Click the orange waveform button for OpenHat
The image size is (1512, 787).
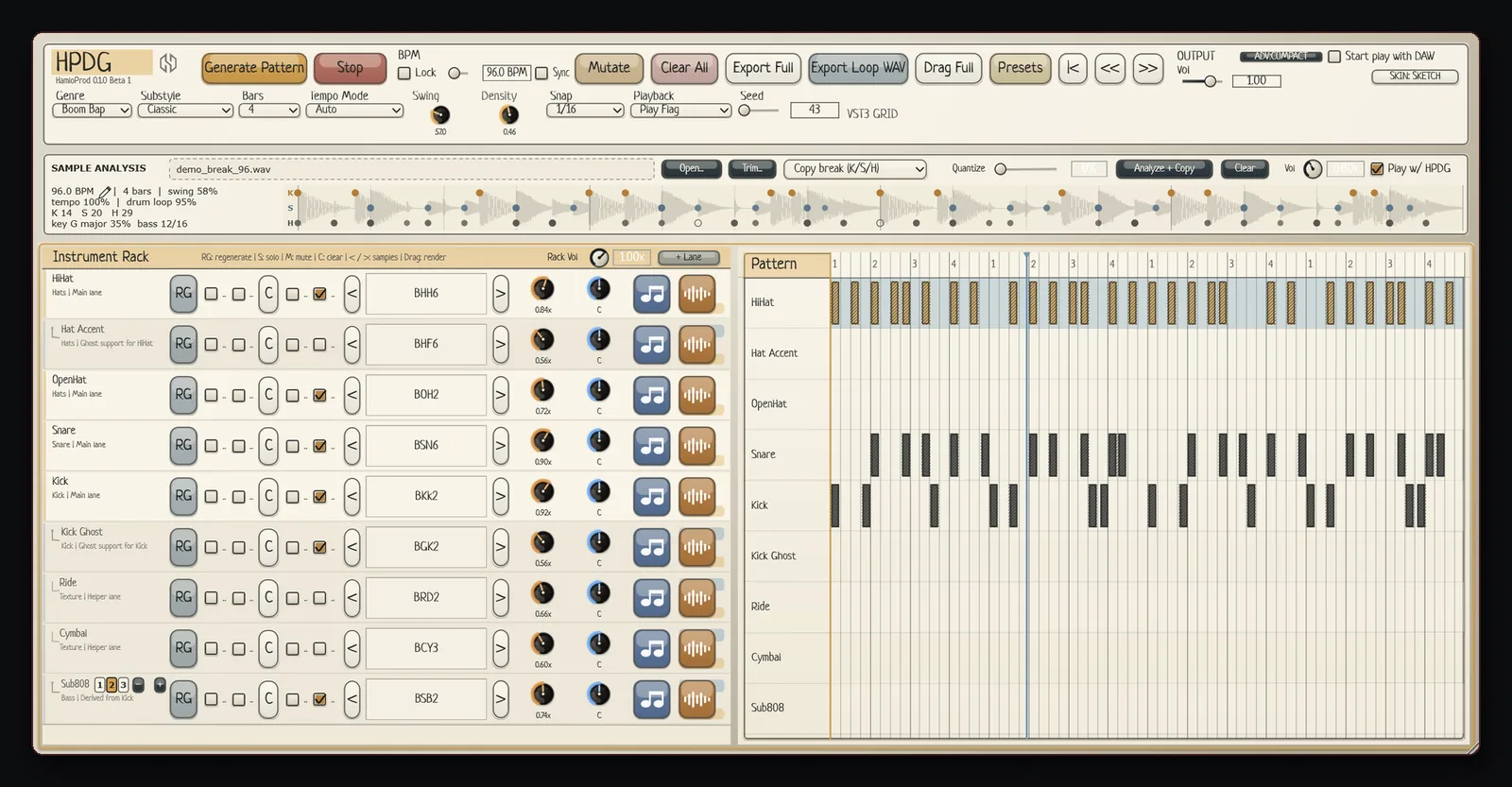[696, 395]
